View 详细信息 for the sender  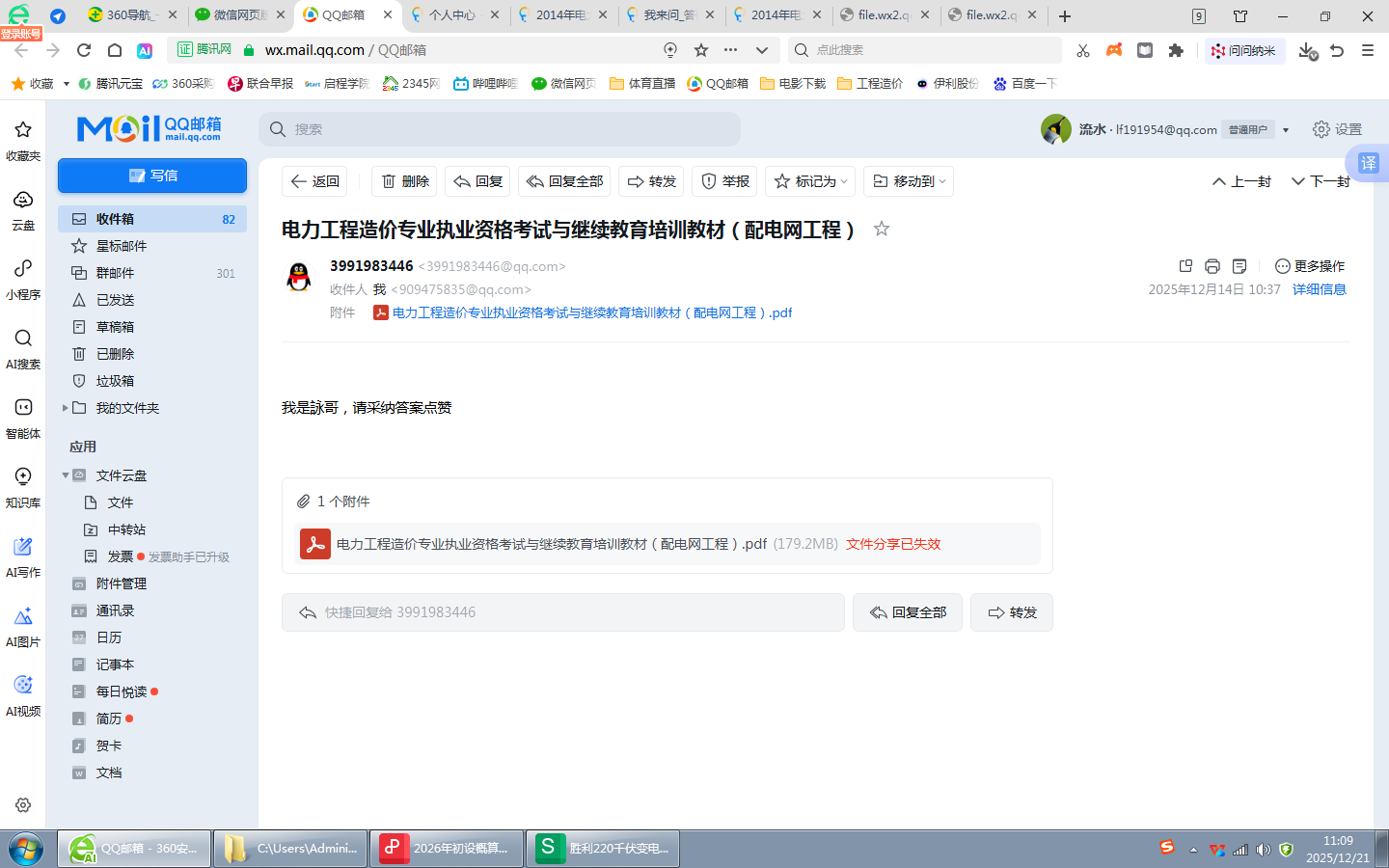(x=1319, y=288)
